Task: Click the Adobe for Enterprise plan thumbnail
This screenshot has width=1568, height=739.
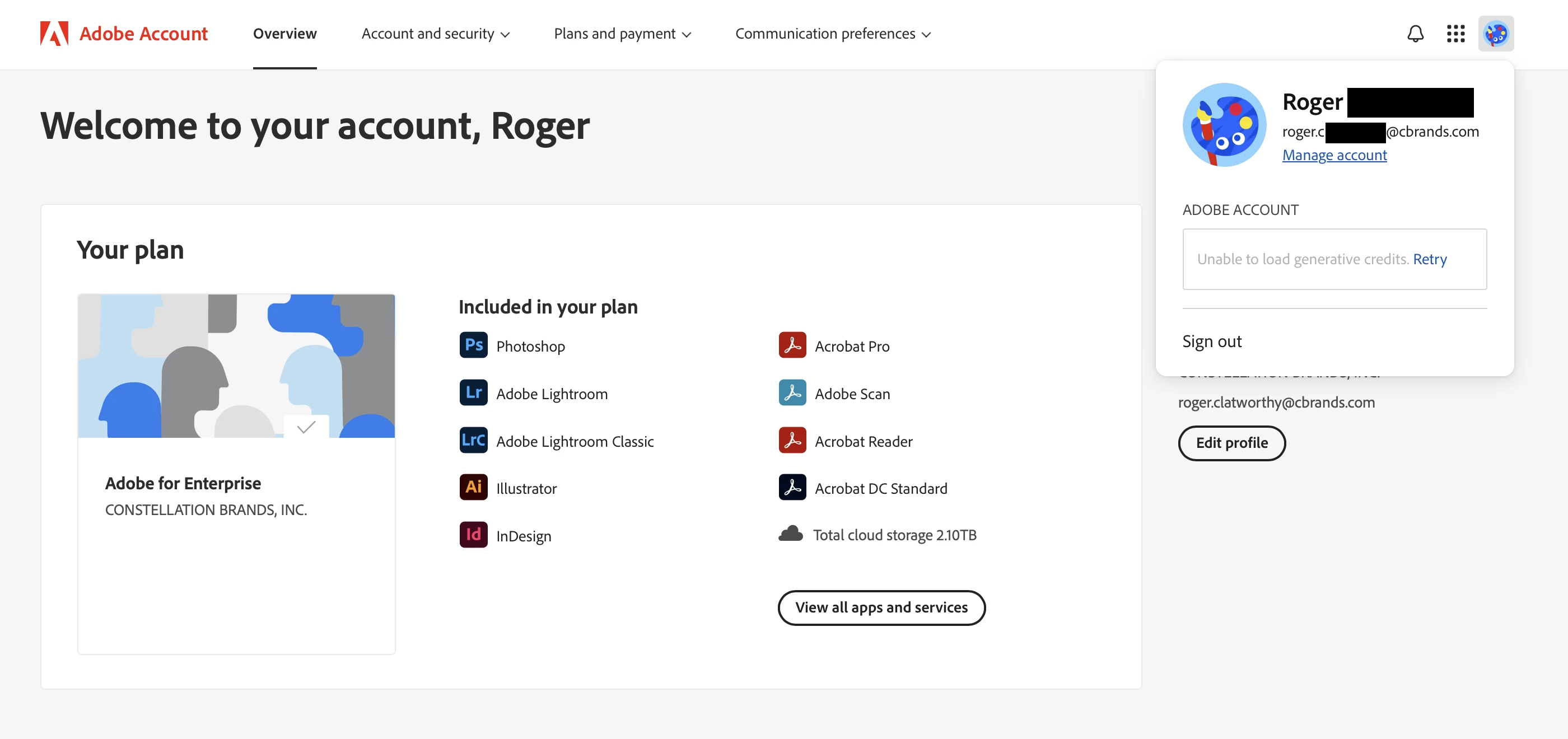Action: click(236, 366)
